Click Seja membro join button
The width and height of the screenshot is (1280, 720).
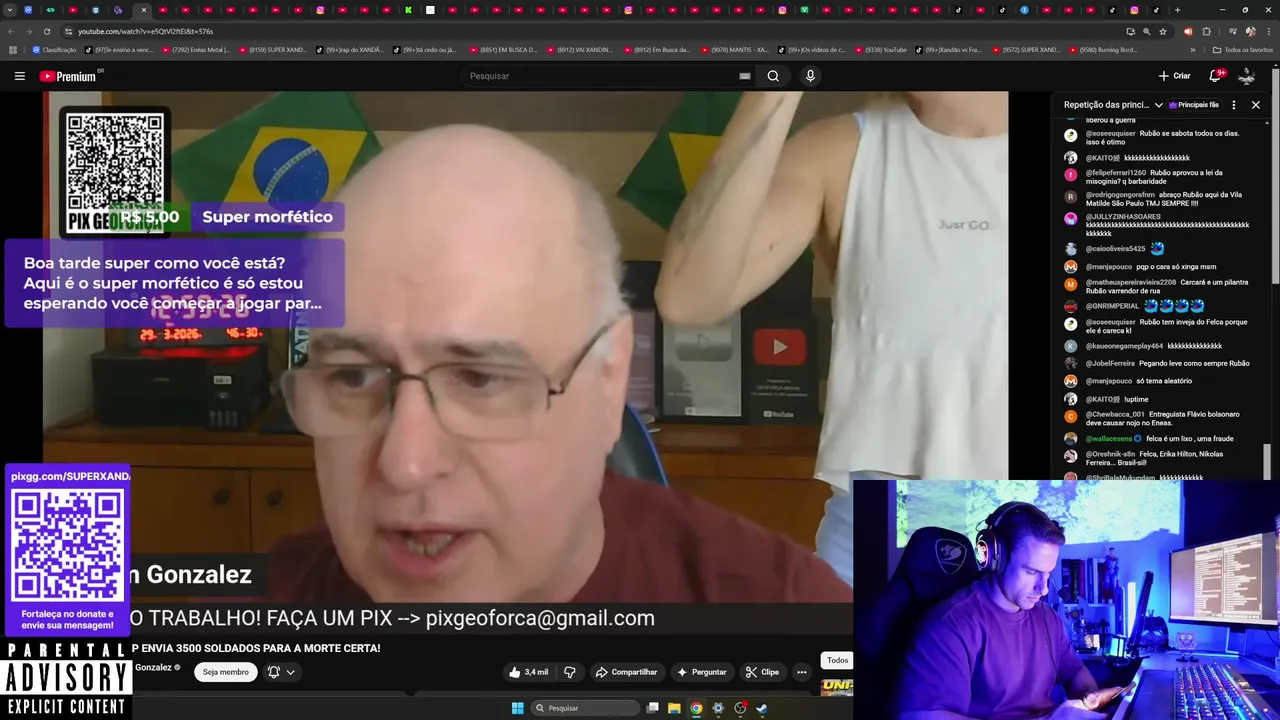(226, 672)
